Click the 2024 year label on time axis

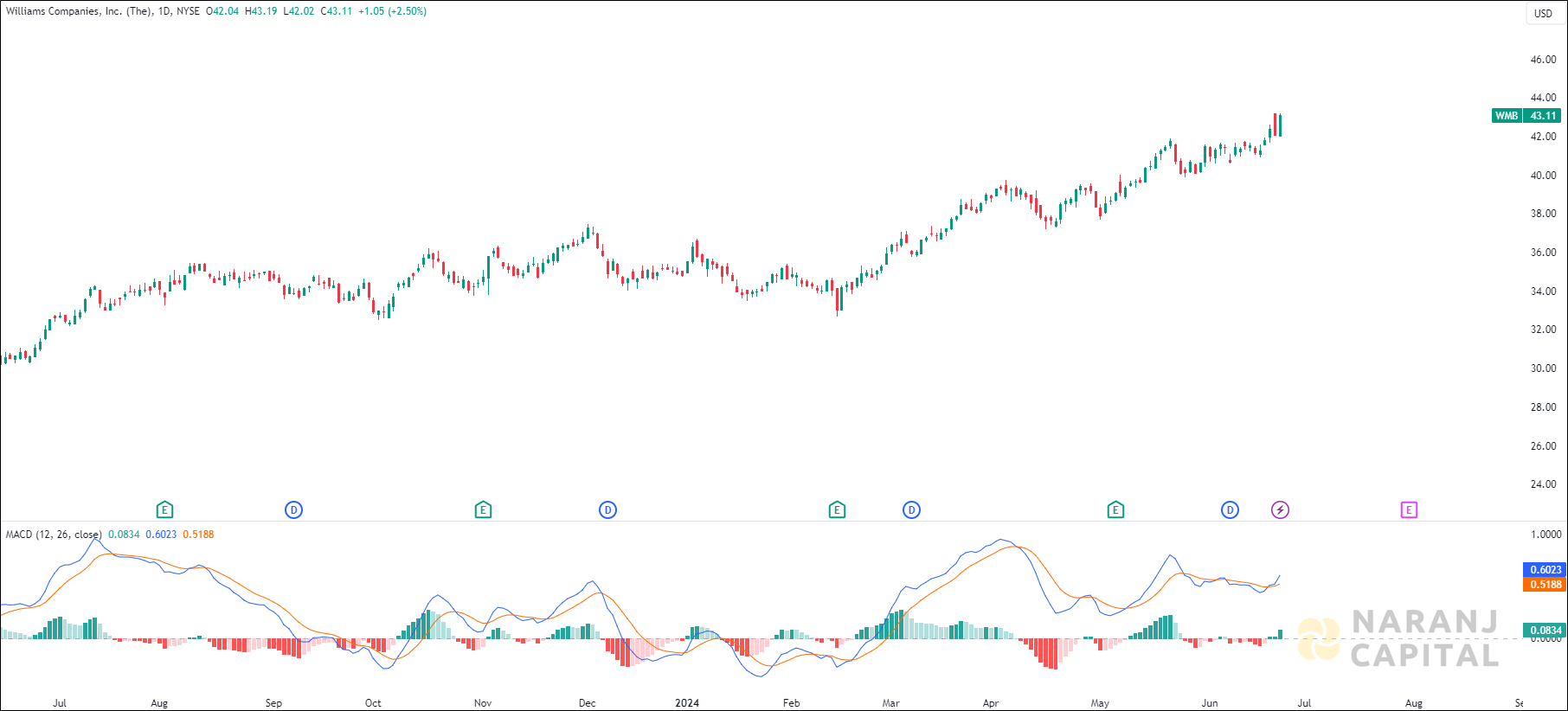(x=687, y=703)
